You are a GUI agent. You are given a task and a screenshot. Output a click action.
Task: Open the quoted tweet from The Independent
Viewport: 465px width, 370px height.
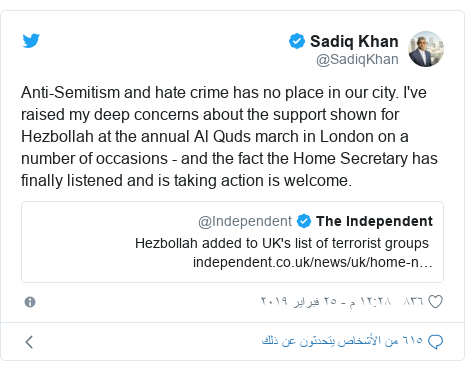[232, 242]
